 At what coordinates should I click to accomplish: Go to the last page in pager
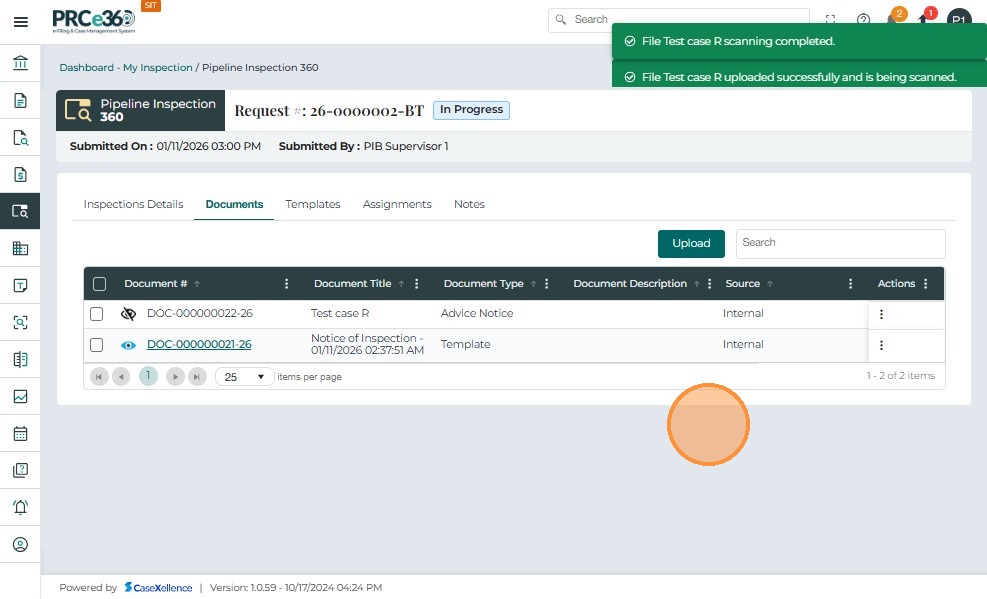coord(197,377)
